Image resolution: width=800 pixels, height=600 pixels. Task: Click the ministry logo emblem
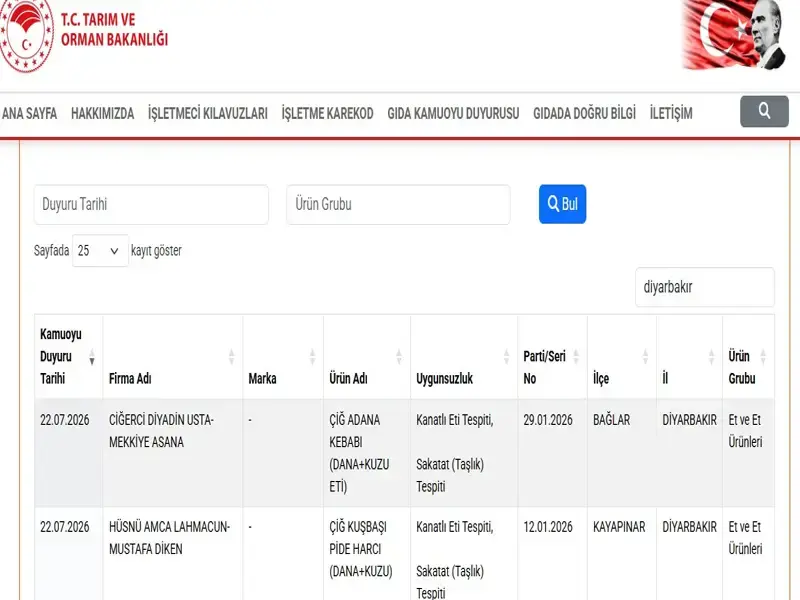pyautogui.click(x=27, y=35)
